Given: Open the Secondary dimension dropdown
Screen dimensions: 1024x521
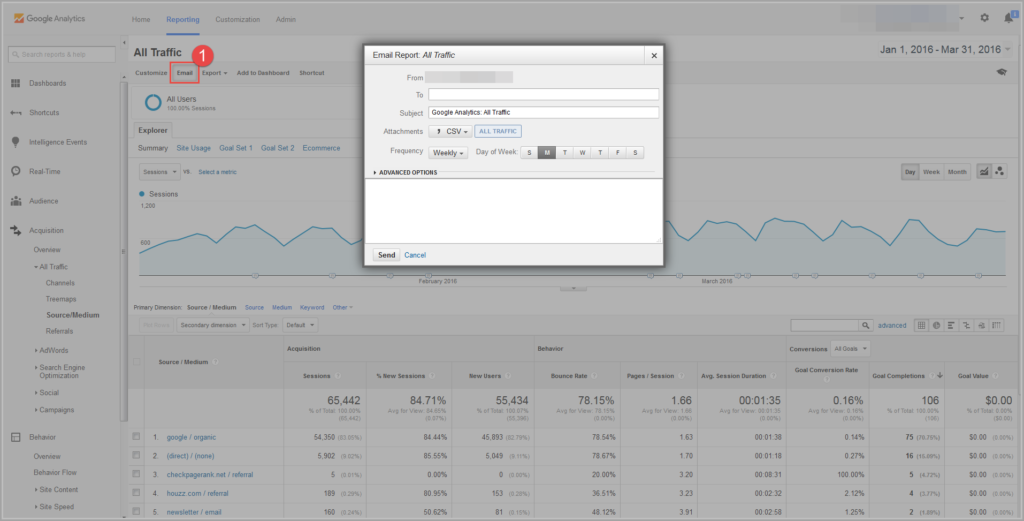Looking at the screenshot, I should pyautogui.click(x=213, y=325).
